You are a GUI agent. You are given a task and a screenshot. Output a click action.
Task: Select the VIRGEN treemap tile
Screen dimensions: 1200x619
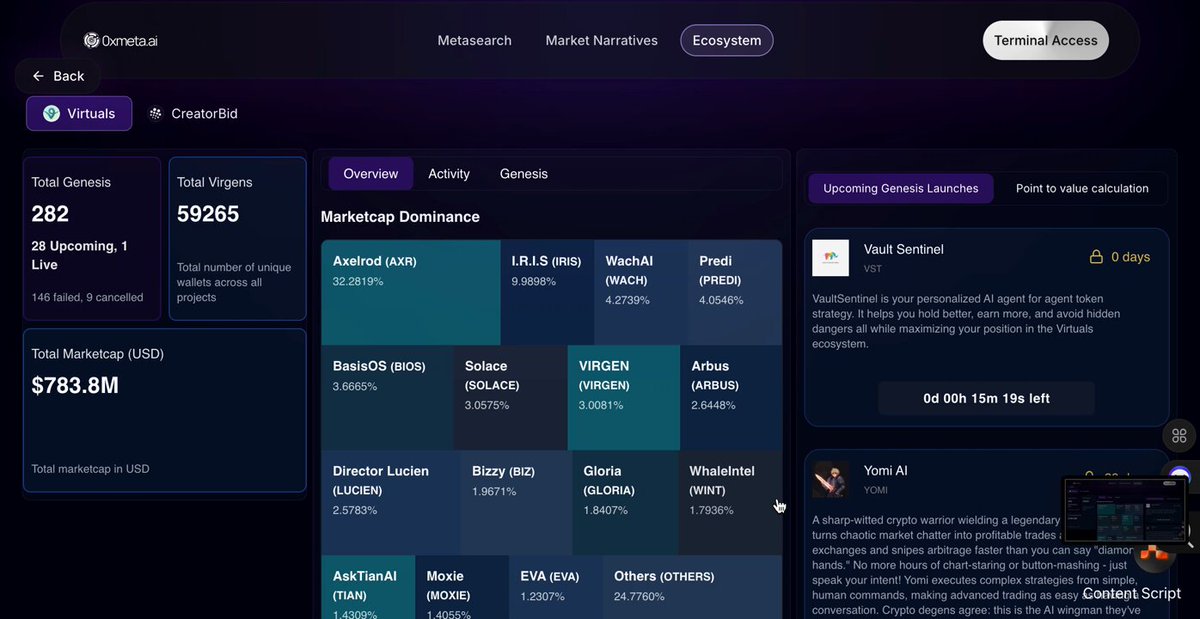point(624,398)
